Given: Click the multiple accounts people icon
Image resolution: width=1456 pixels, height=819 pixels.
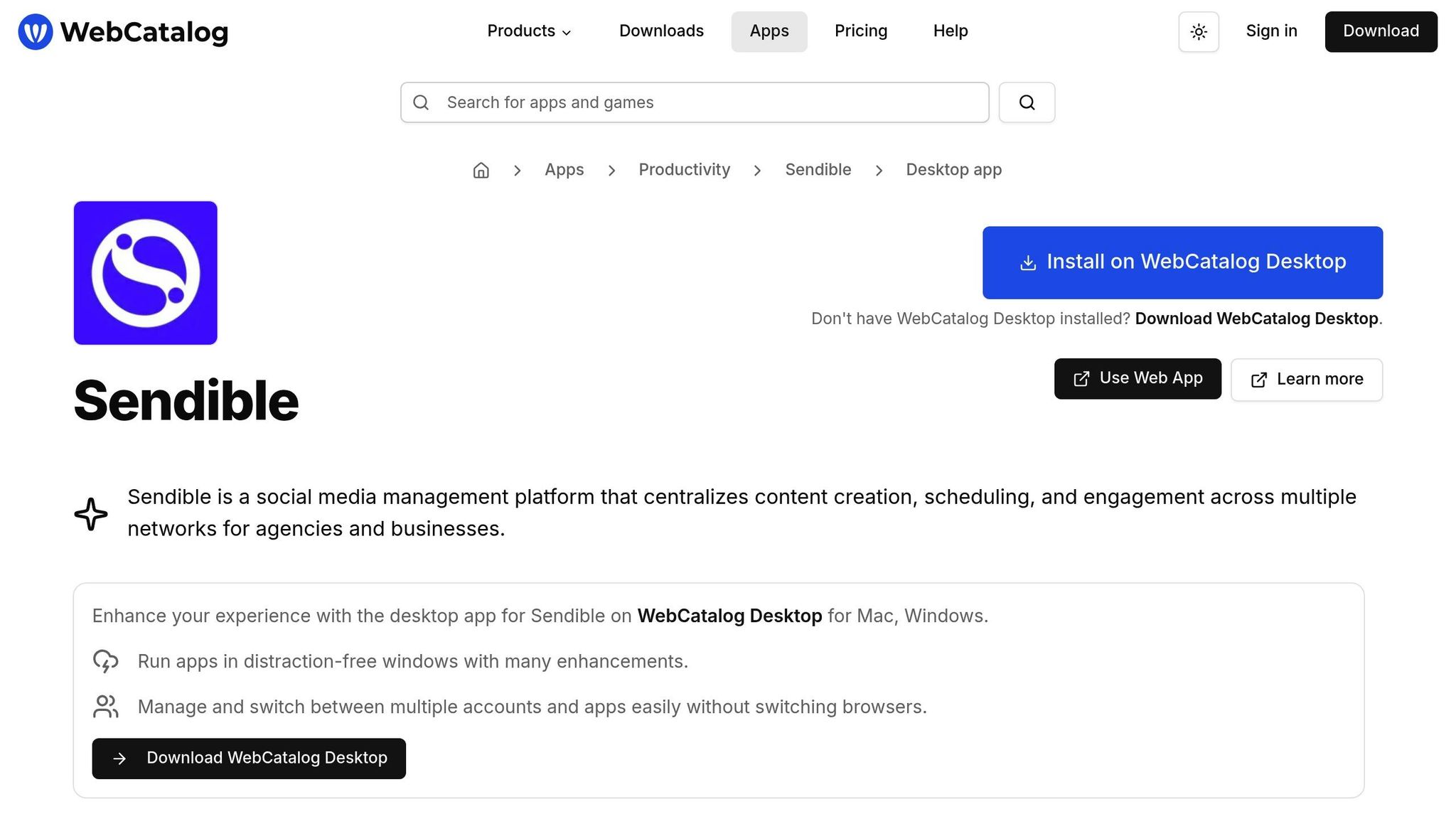Looking at the screenshot, I should point(106,707).
